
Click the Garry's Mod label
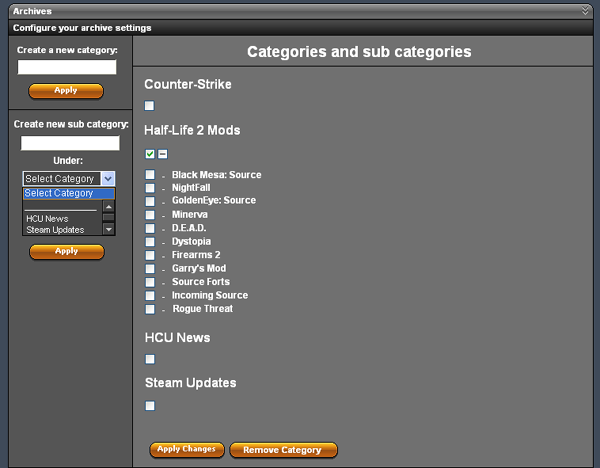[x=199, y=268]
